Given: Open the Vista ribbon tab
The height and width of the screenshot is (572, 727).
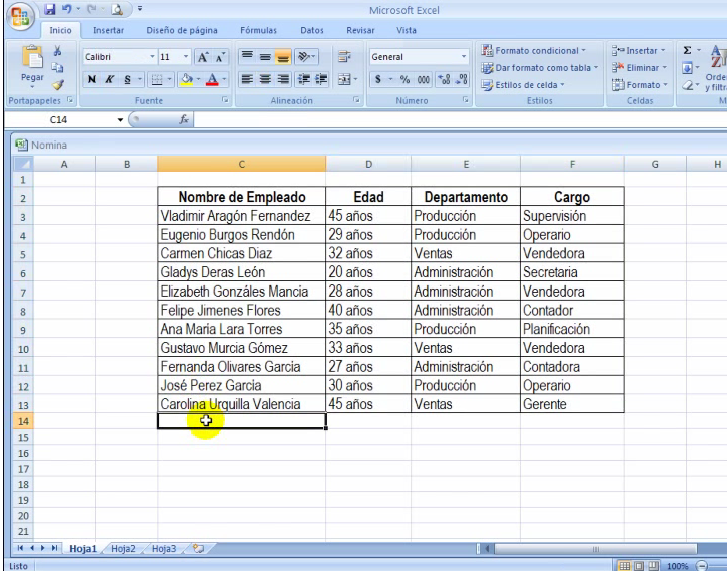Looking at the screenshot, I should click(406, 30).
